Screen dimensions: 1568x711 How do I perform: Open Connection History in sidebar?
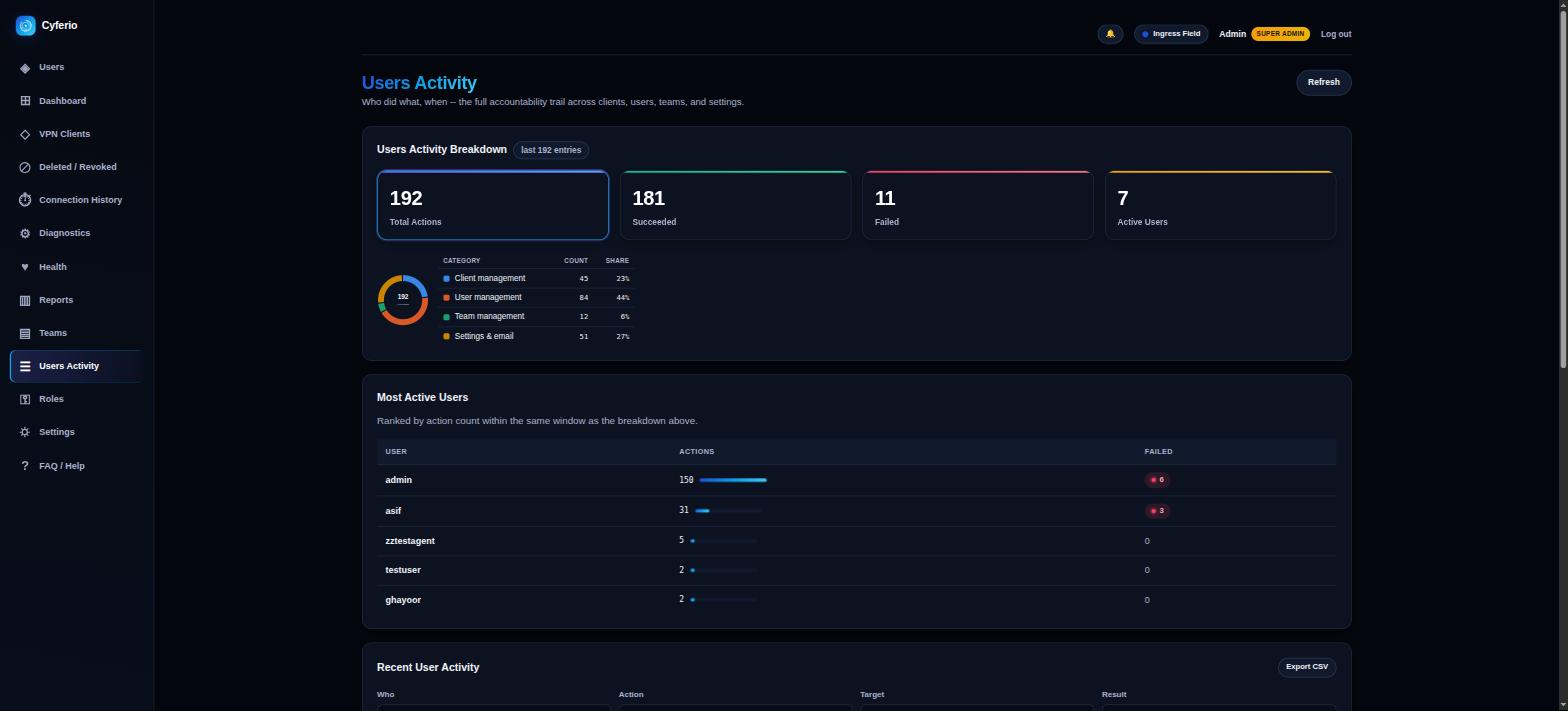tap(76, 200)
